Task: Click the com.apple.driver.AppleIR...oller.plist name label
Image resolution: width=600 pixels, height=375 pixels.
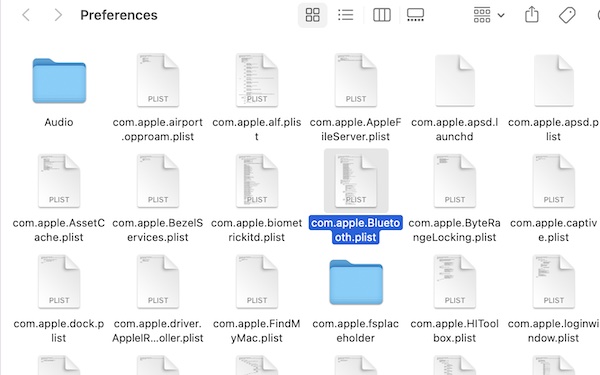Action: tap(158, 331)
